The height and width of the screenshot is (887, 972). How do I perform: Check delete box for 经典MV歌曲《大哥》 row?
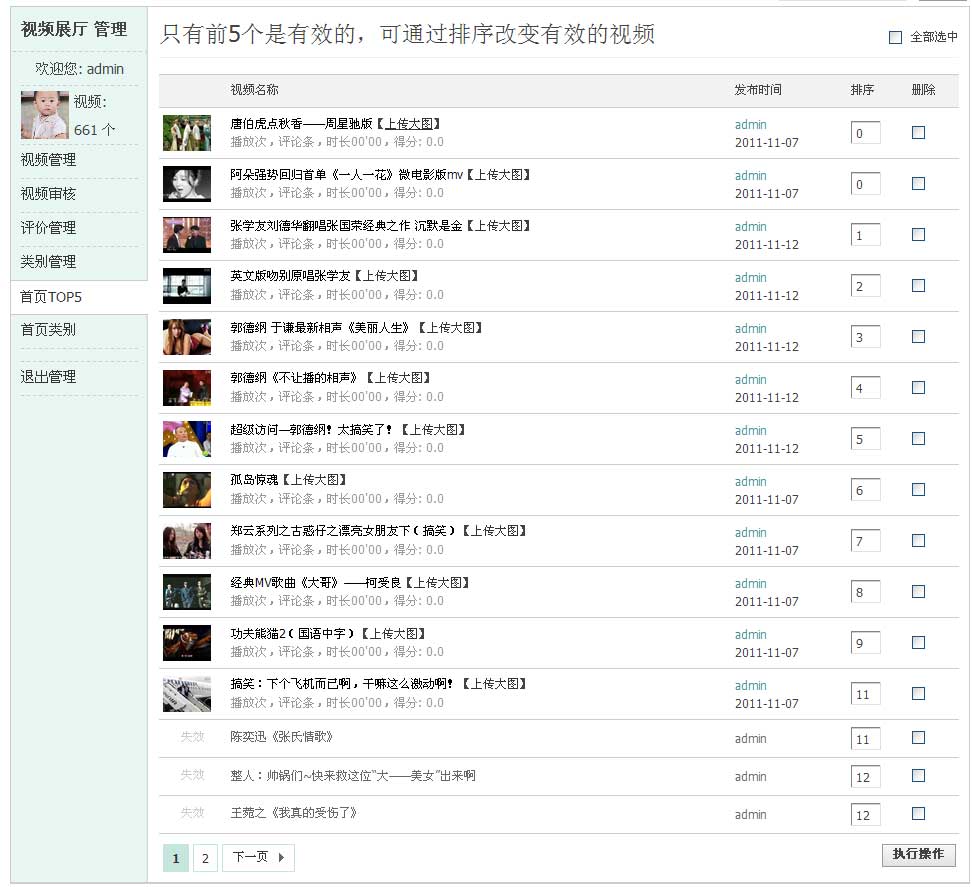coord(918,591)
